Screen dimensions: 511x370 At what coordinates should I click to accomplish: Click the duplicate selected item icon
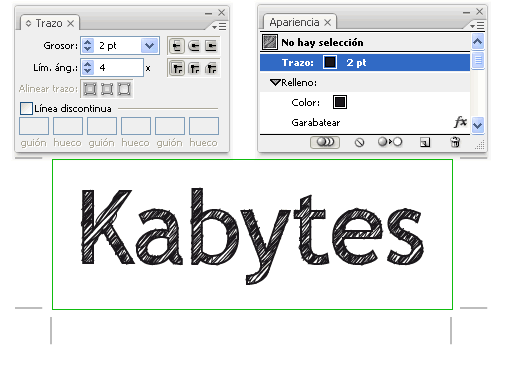click(425, 143)
